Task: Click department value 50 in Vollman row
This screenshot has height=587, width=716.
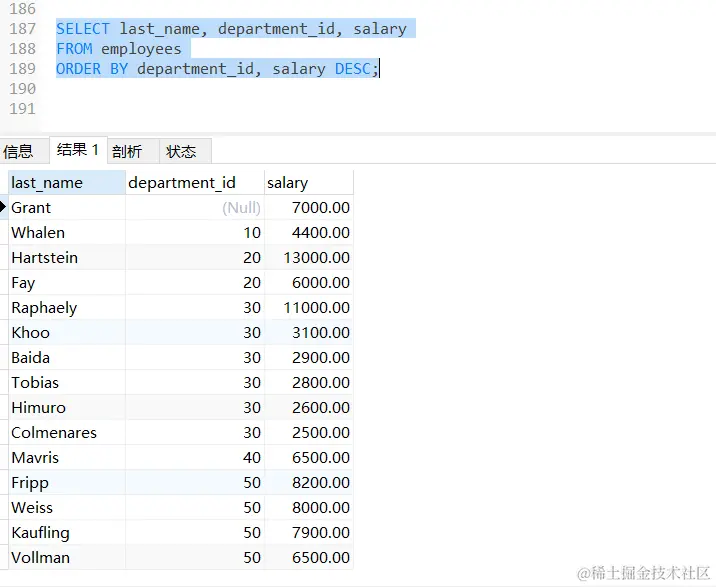Action: coord(195,558)
